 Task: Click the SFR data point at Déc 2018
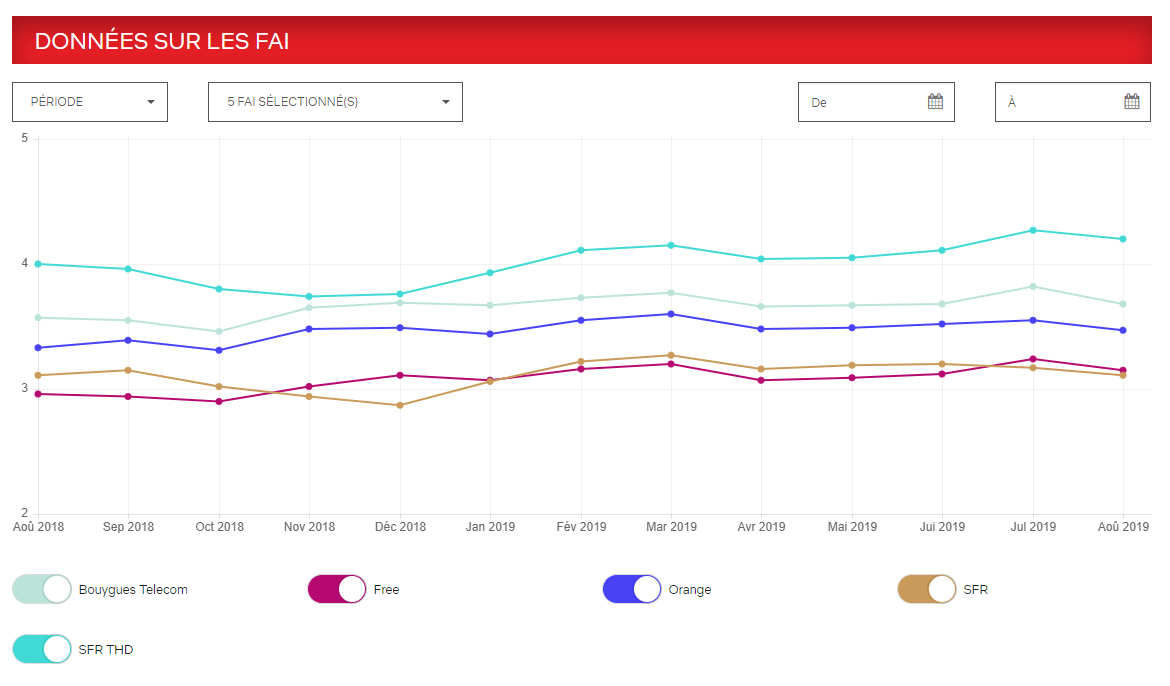pos(400,405)
